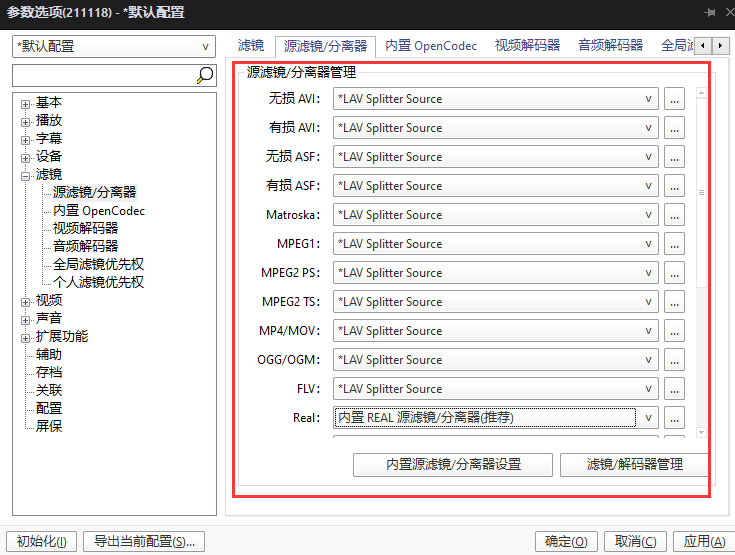Open the MPEG2 TS splitter dropdown

click(495, 302)
